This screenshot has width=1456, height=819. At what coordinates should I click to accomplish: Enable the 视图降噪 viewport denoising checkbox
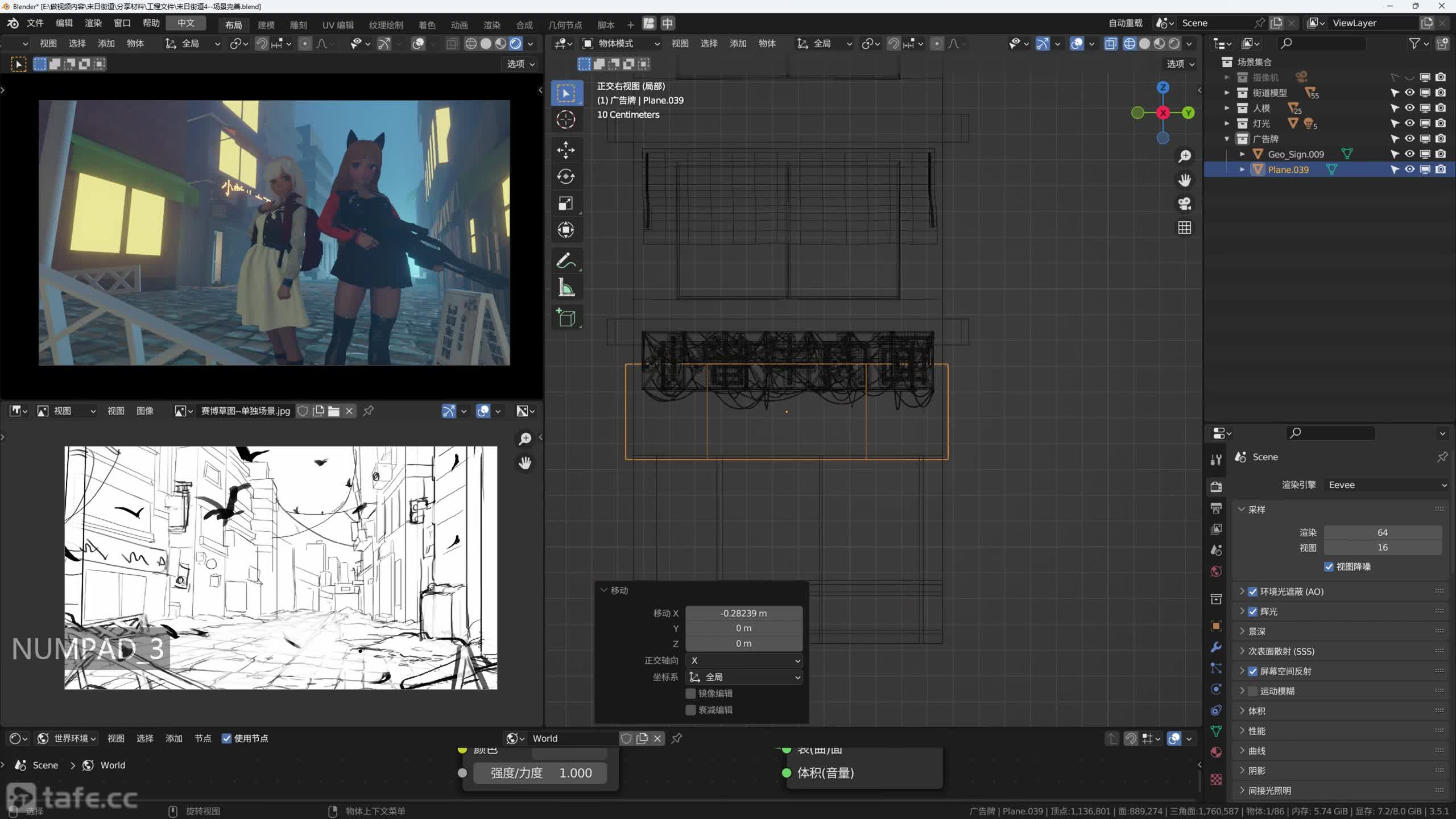point(1329,566)
